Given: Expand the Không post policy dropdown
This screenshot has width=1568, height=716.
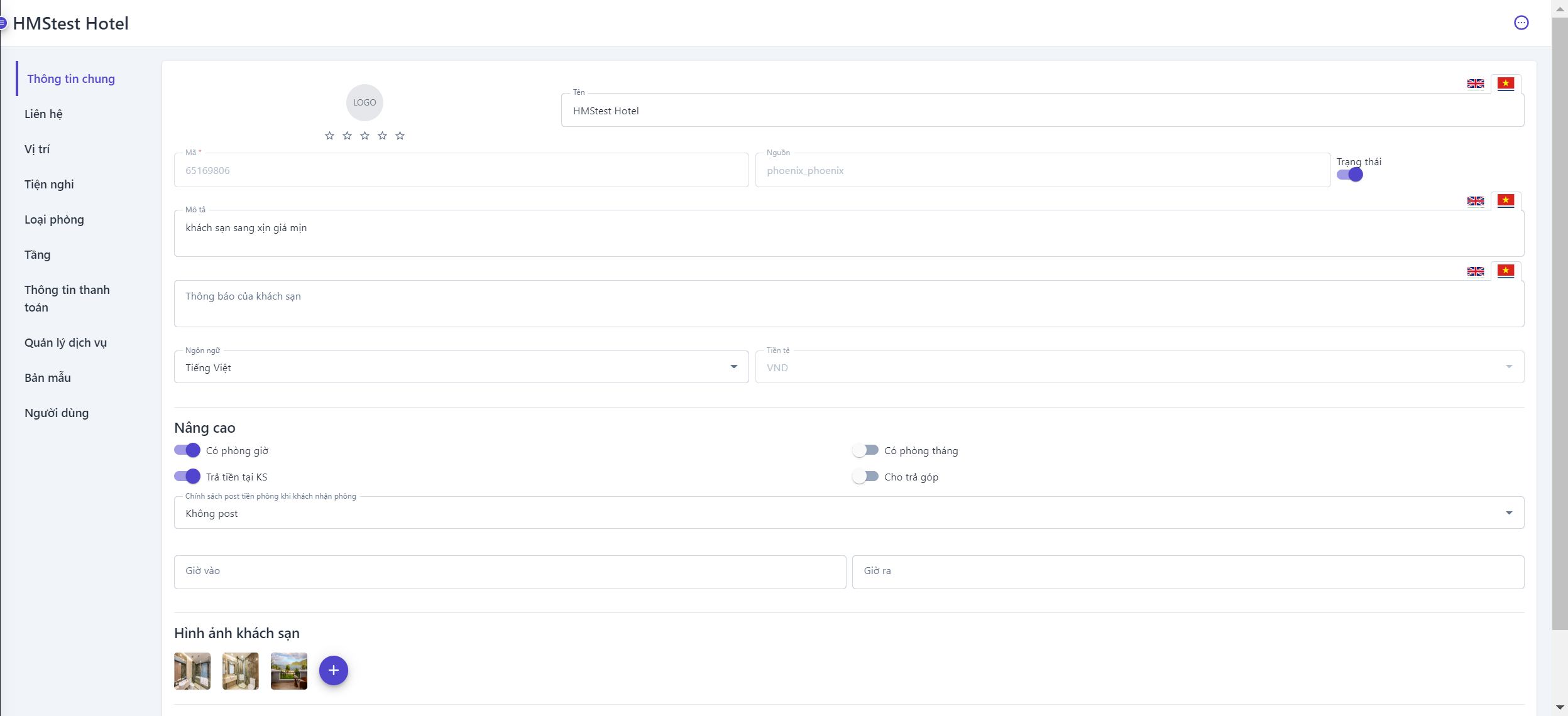Looking at the screenshot, I should point(848,513).
